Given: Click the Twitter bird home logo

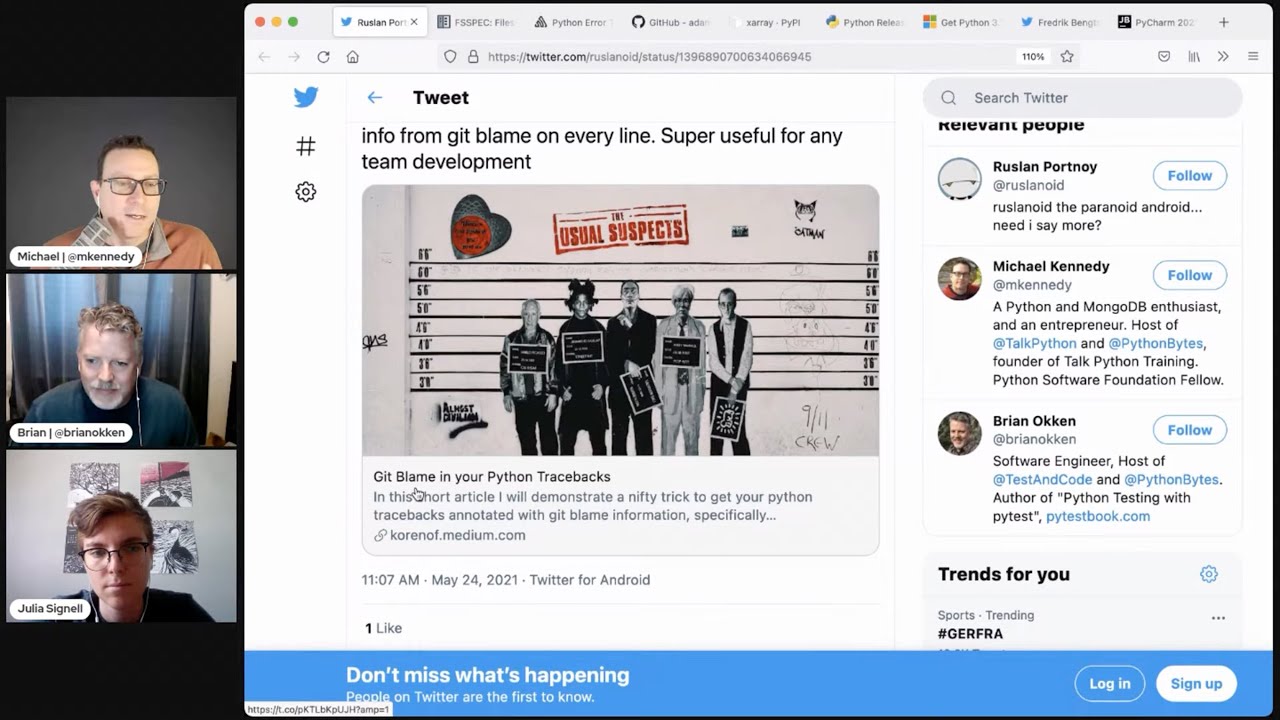Looking at the screenshot, I should tap(306, 97).
